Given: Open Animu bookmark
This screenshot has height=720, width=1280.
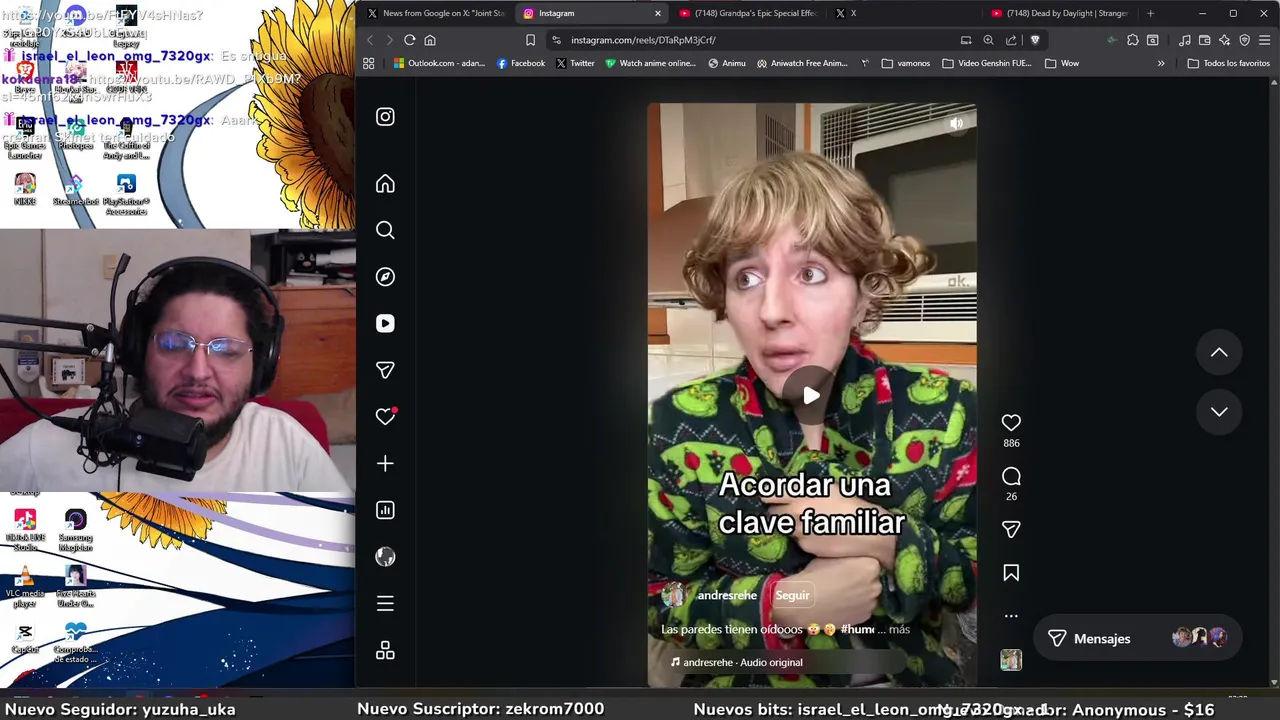Looking at the screenshot, I should [x=726, y=63].
